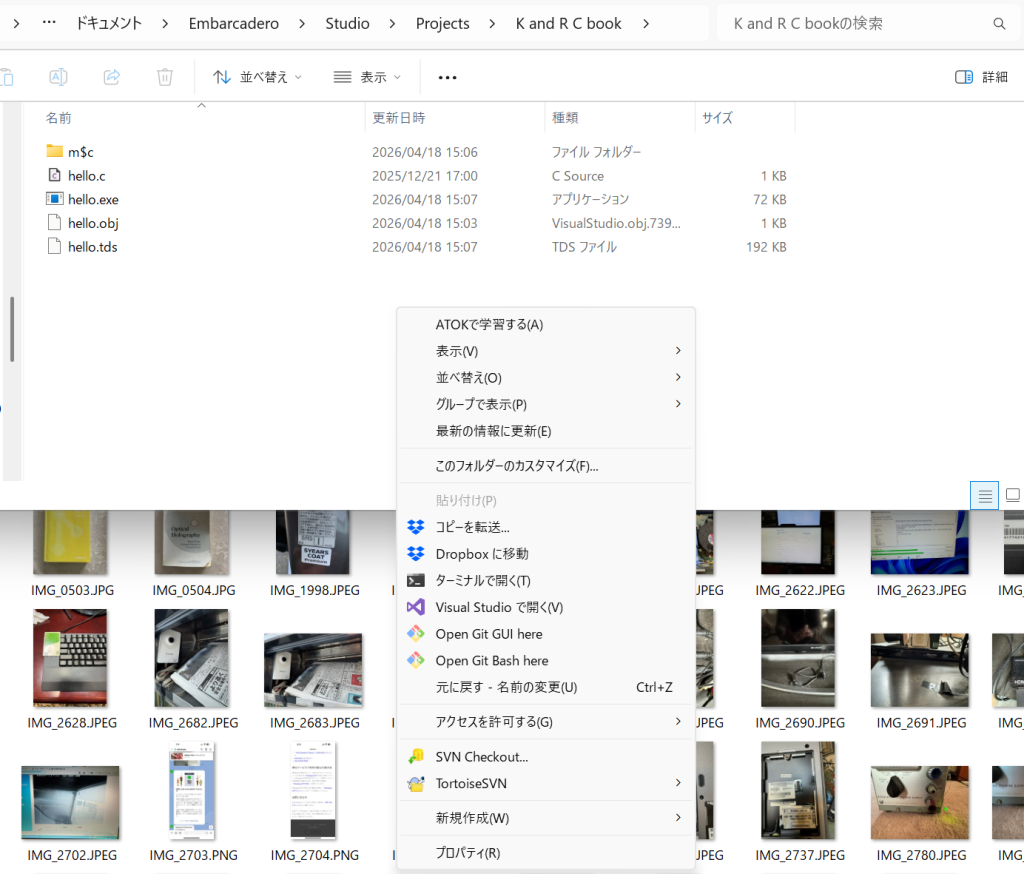Select プロパティ(R) from context menu
1024x874 pixels.
tap(468, 853)
